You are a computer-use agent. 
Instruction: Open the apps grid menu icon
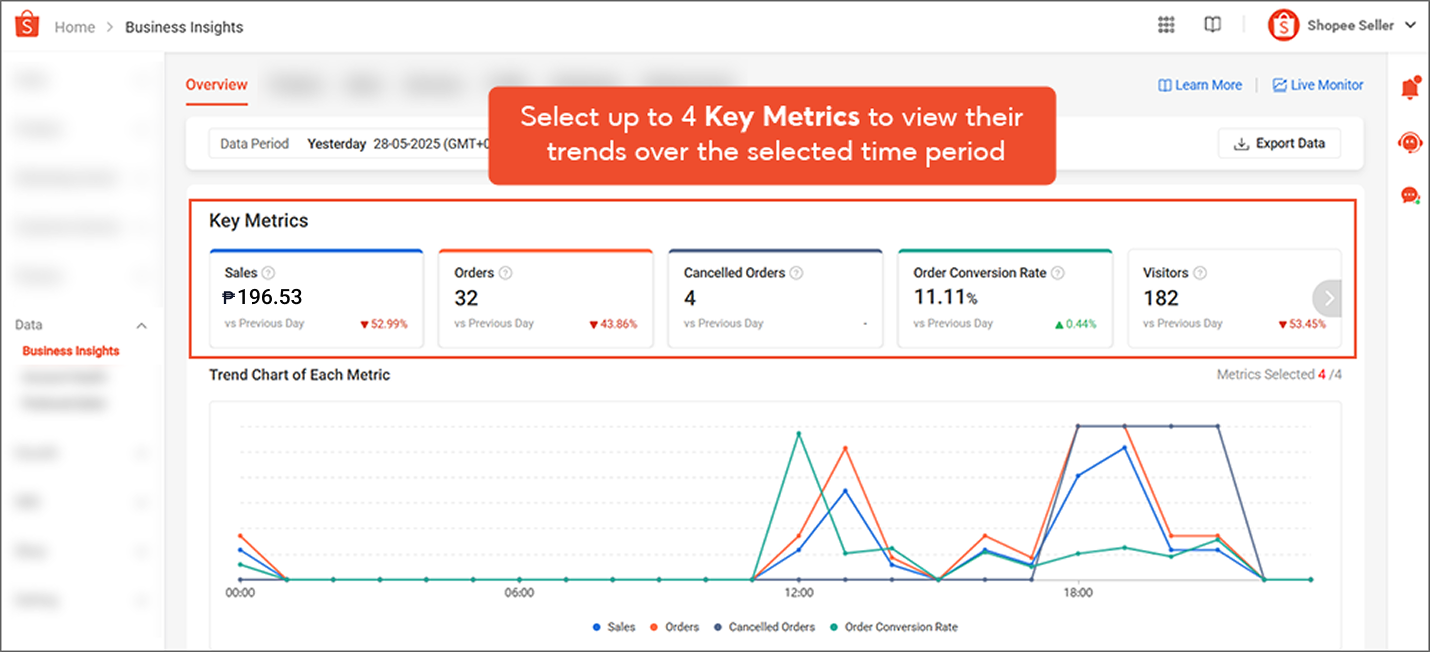(1166, 26)
